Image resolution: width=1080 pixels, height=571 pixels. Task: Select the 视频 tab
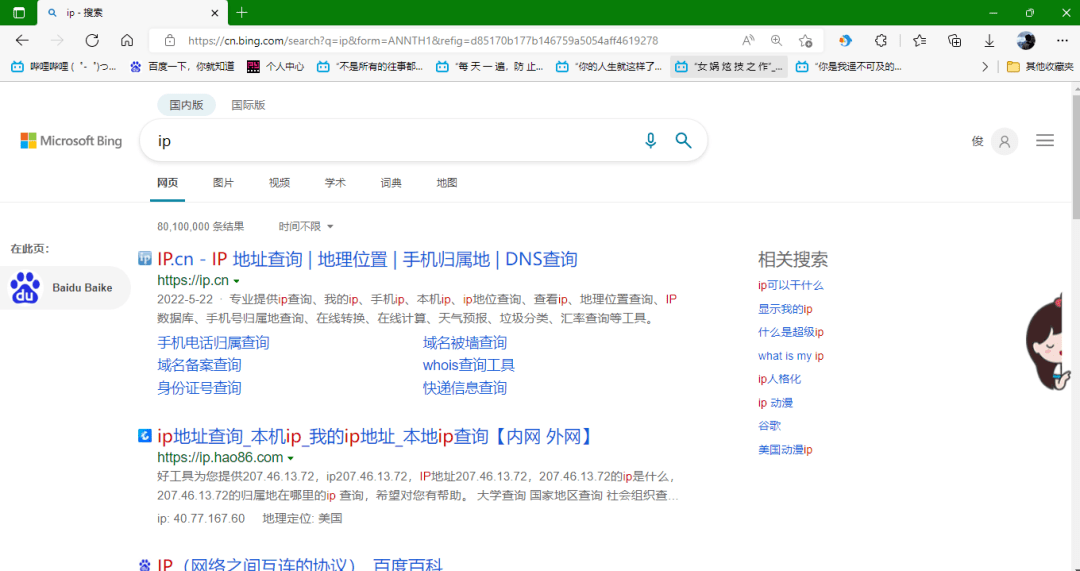point(279,183)
